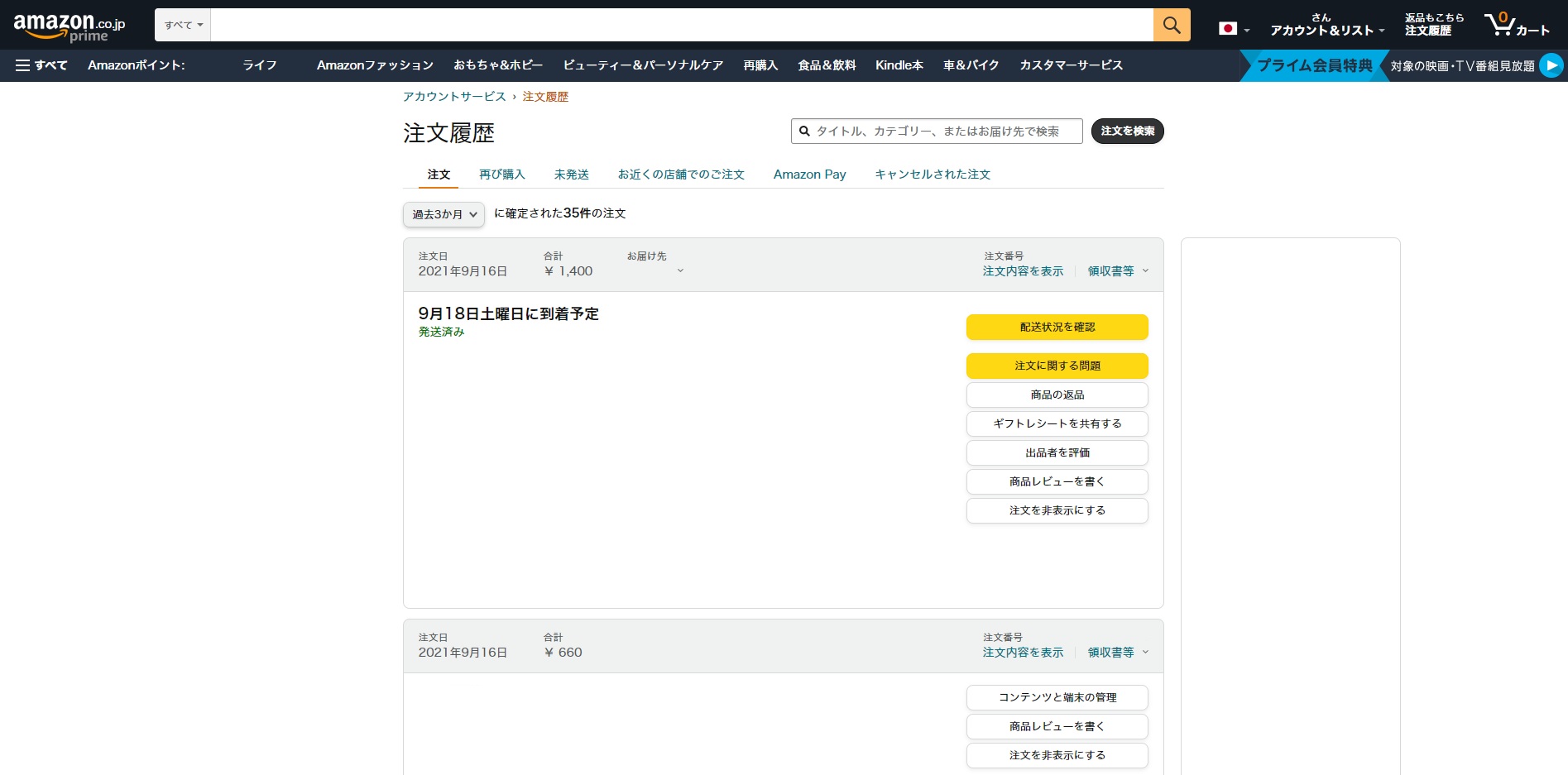Image resolution: width=1568 pixels, height=775 pixels.
Task: Open カスタマーサービス nav link
Action: tap(1071, 65)
